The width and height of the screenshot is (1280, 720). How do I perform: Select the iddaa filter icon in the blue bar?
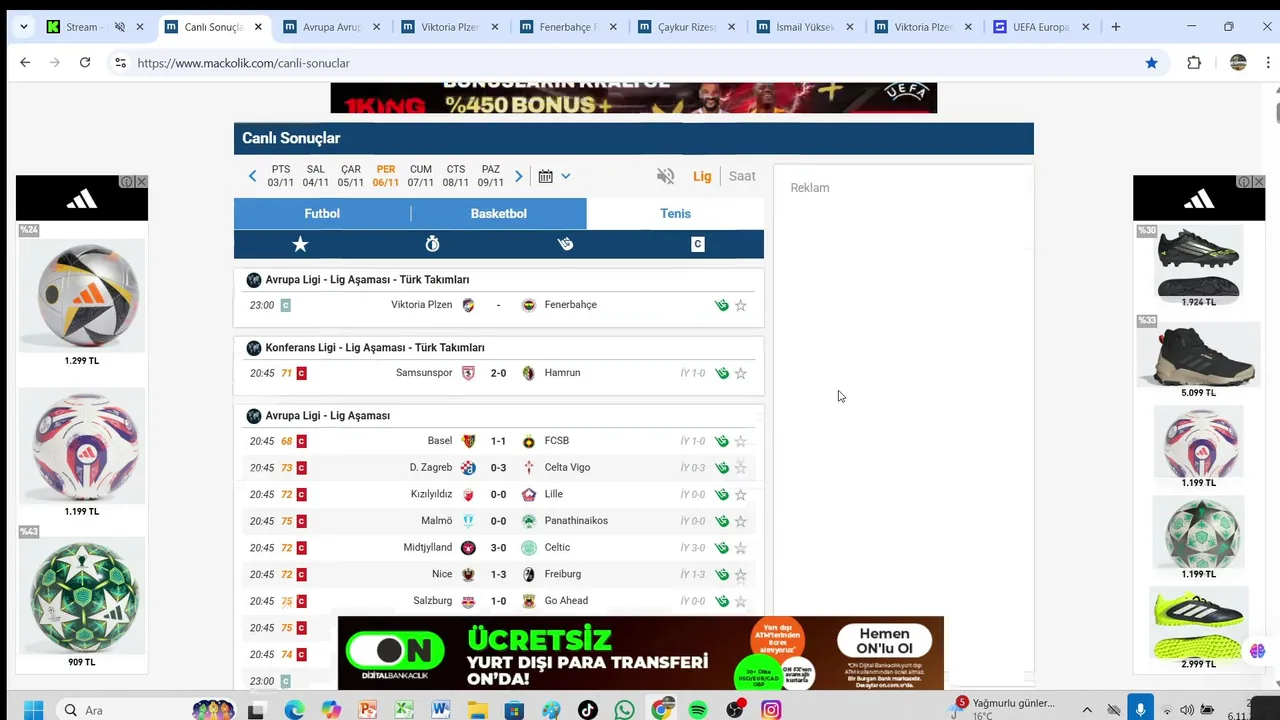pos(565,244)
